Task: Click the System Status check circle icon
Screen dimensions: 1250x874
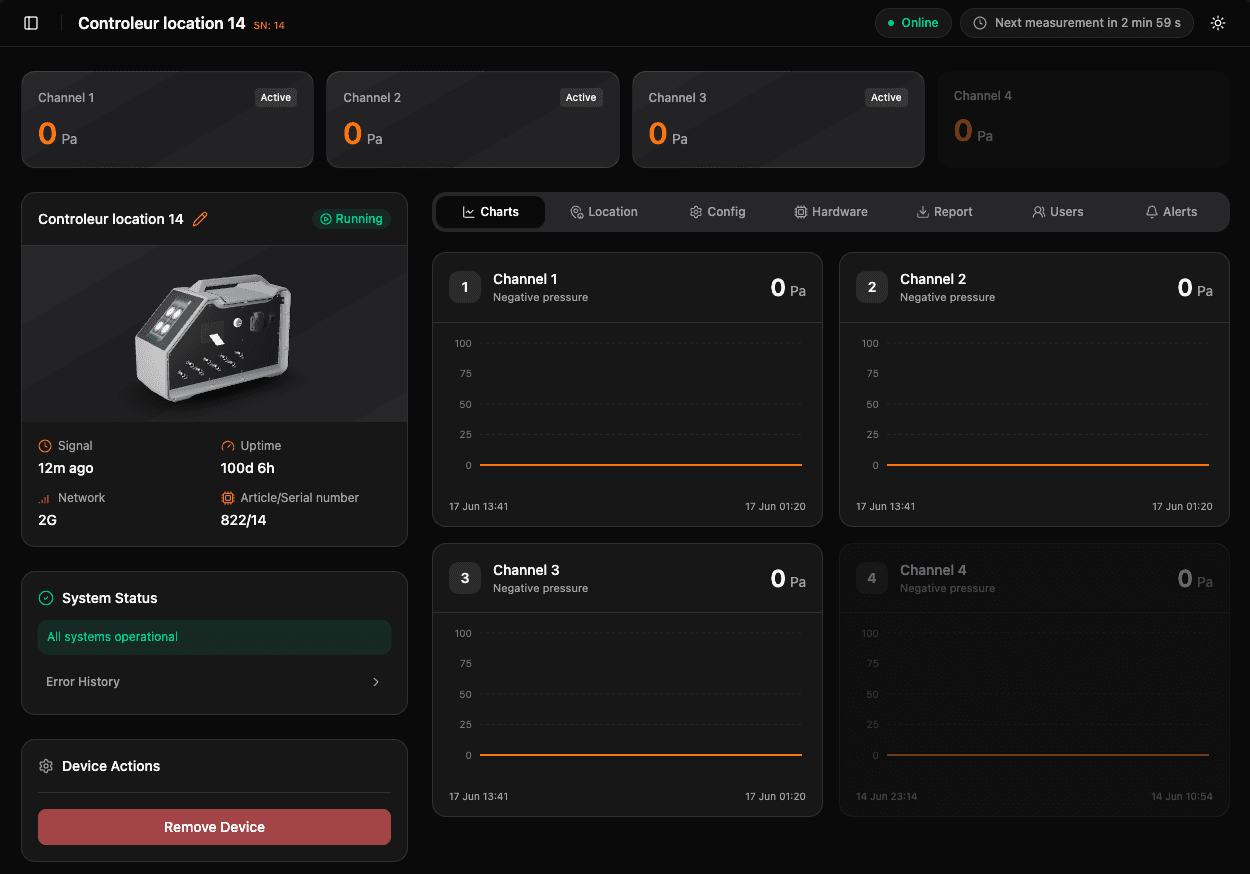Action: click(45, 598)
